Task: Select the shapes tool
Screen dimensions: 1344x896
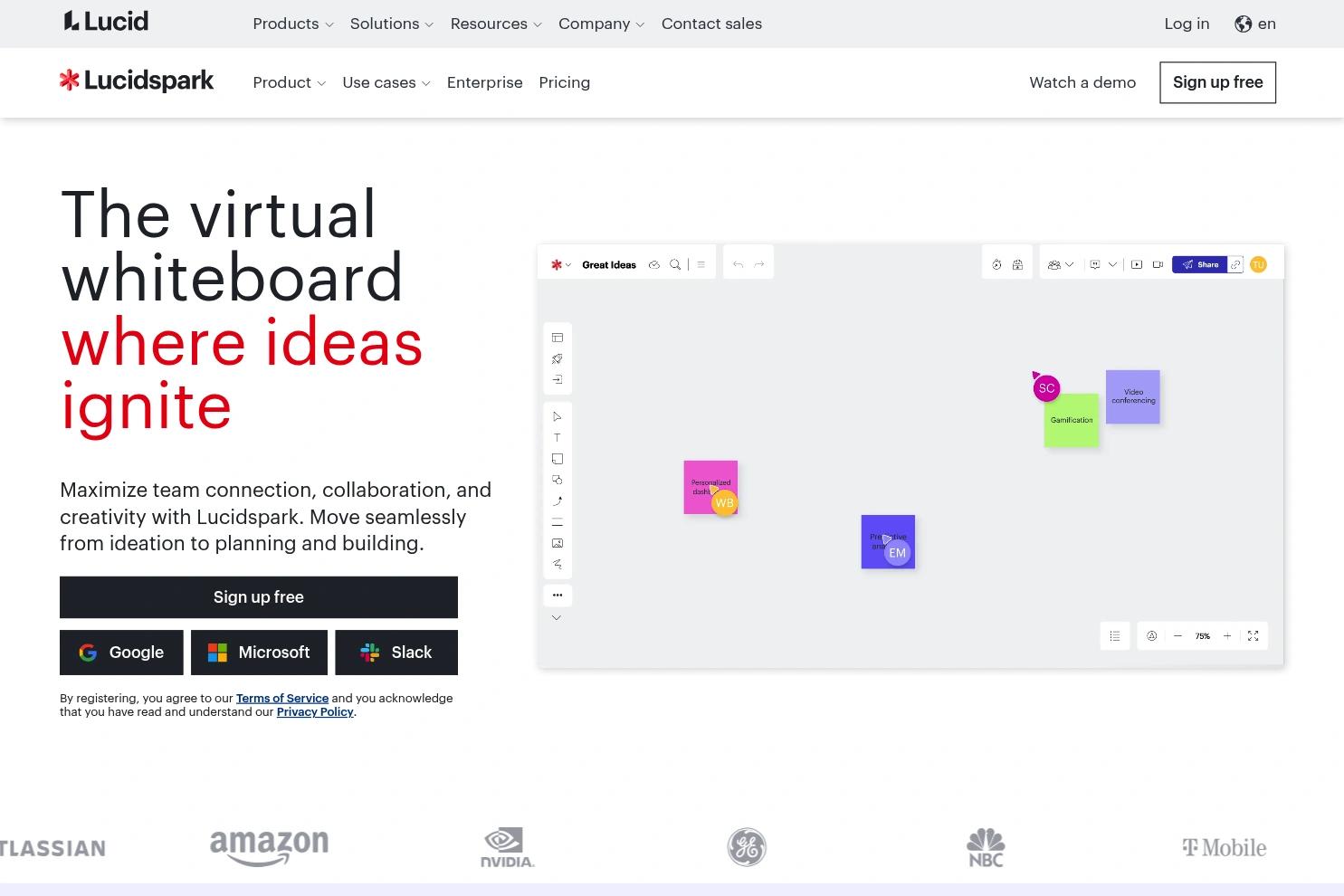Action: point(558,480)
